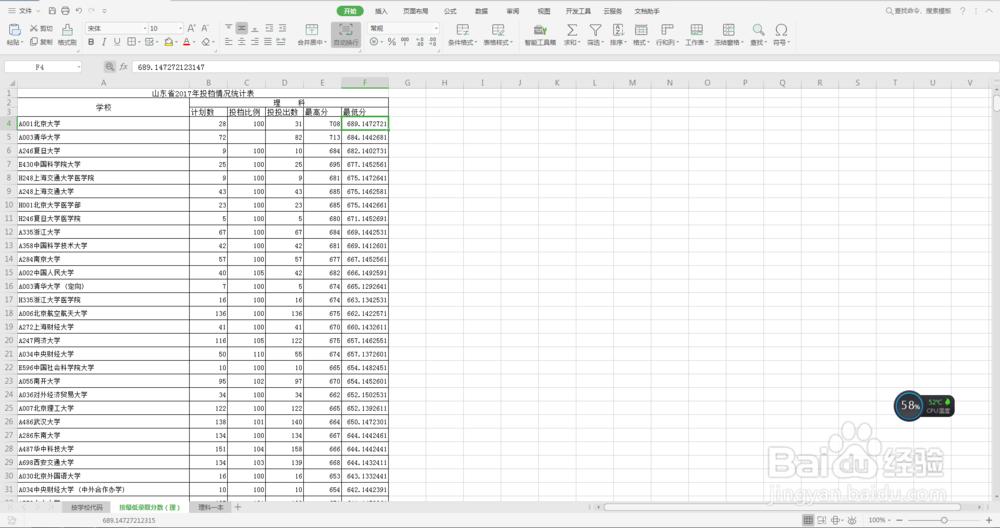Switch to the Review (审阅) tab
Screen dimensions: 1000x528
click(513, 11)
